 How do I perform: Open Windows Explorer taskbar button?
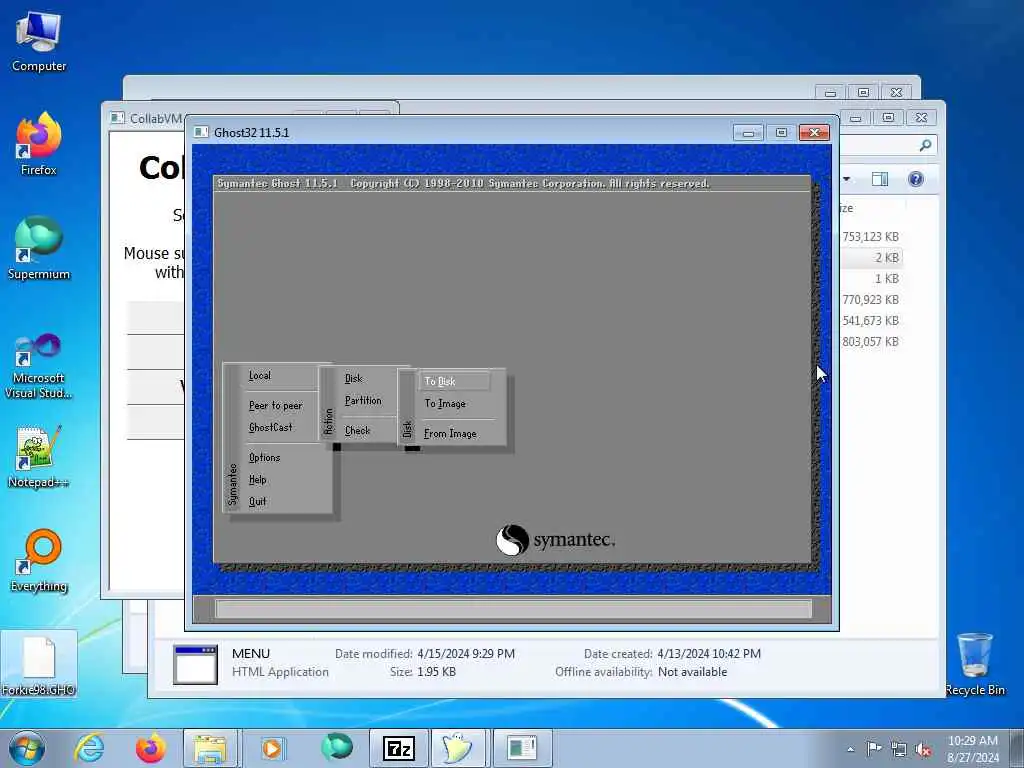[x=210, y=748]
